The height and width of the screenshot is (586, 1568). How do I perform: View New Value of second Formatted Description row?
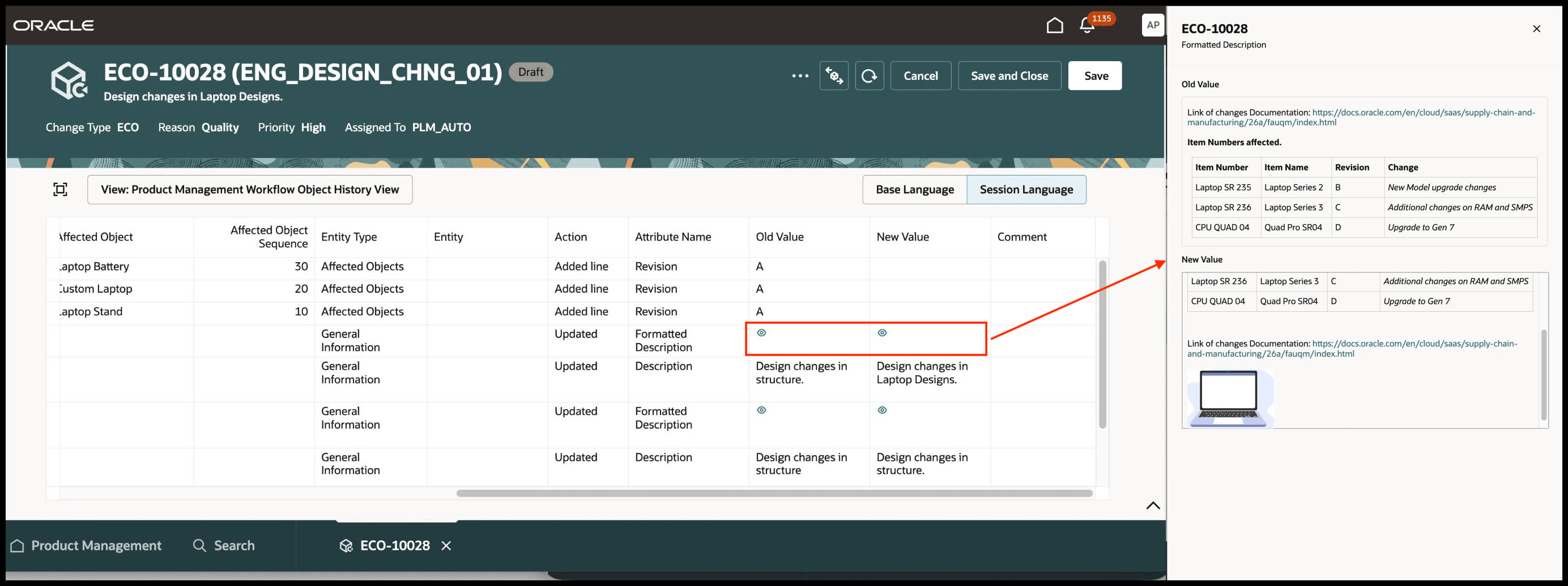[882, 410]
